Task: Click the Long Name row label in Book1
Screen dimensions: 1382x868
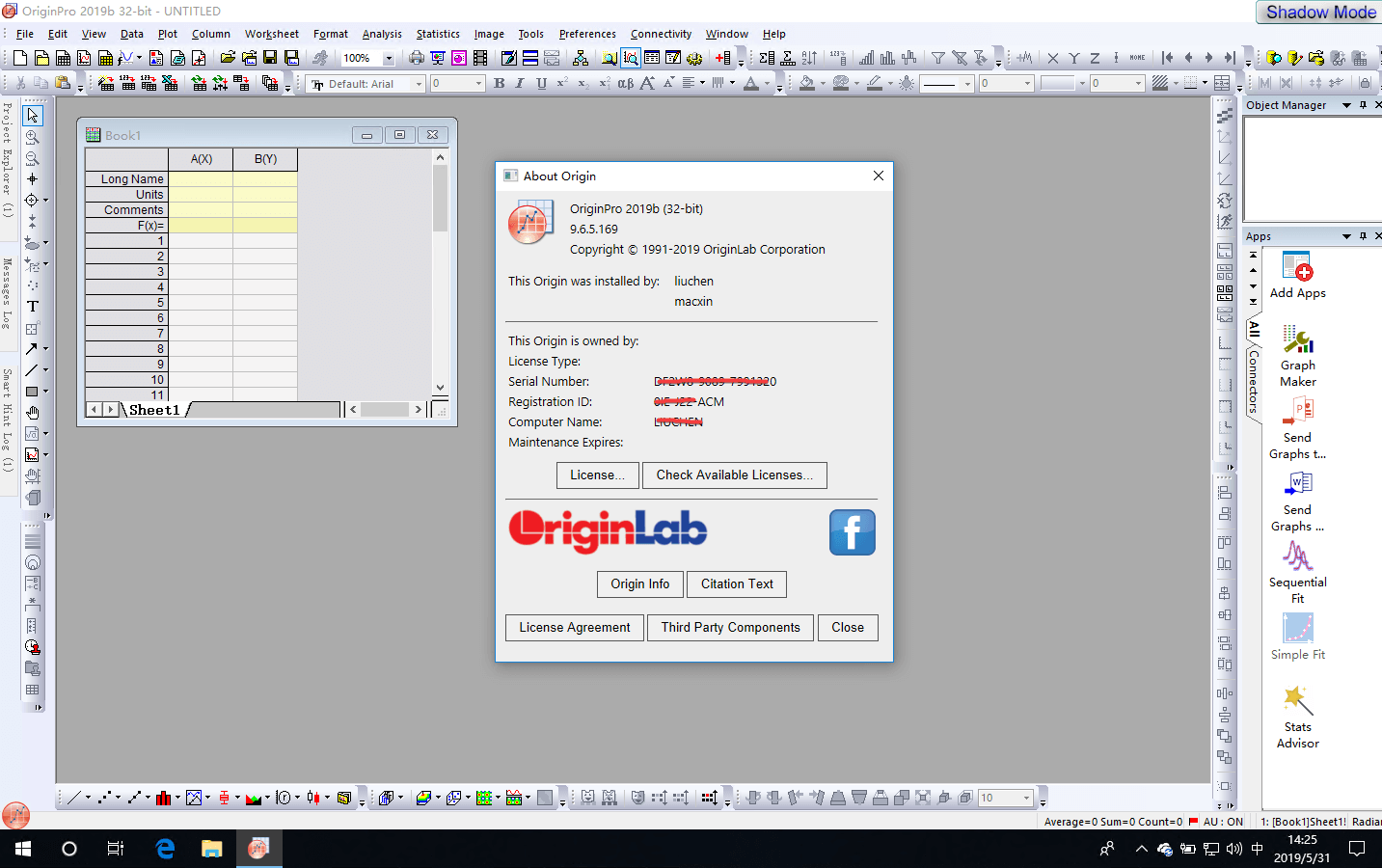Action: coord(127,178)
